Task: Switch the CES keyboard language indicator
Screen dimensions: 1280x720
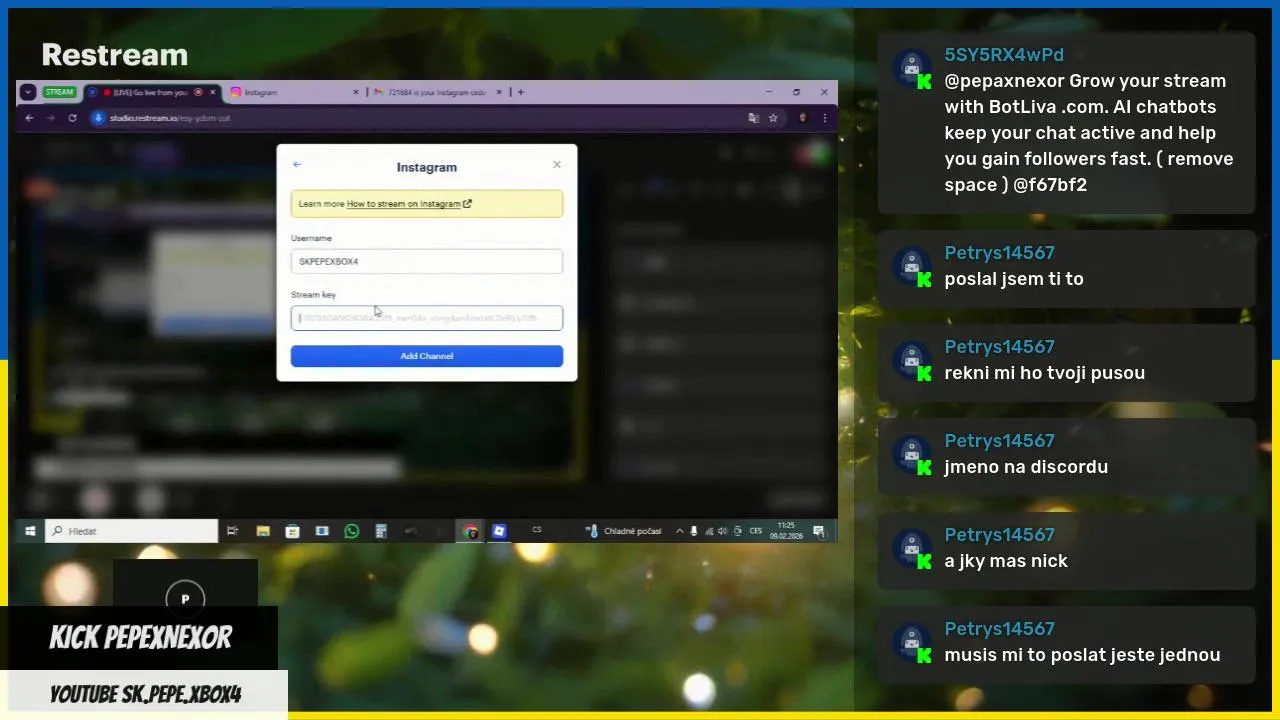Action: point(756,531)
